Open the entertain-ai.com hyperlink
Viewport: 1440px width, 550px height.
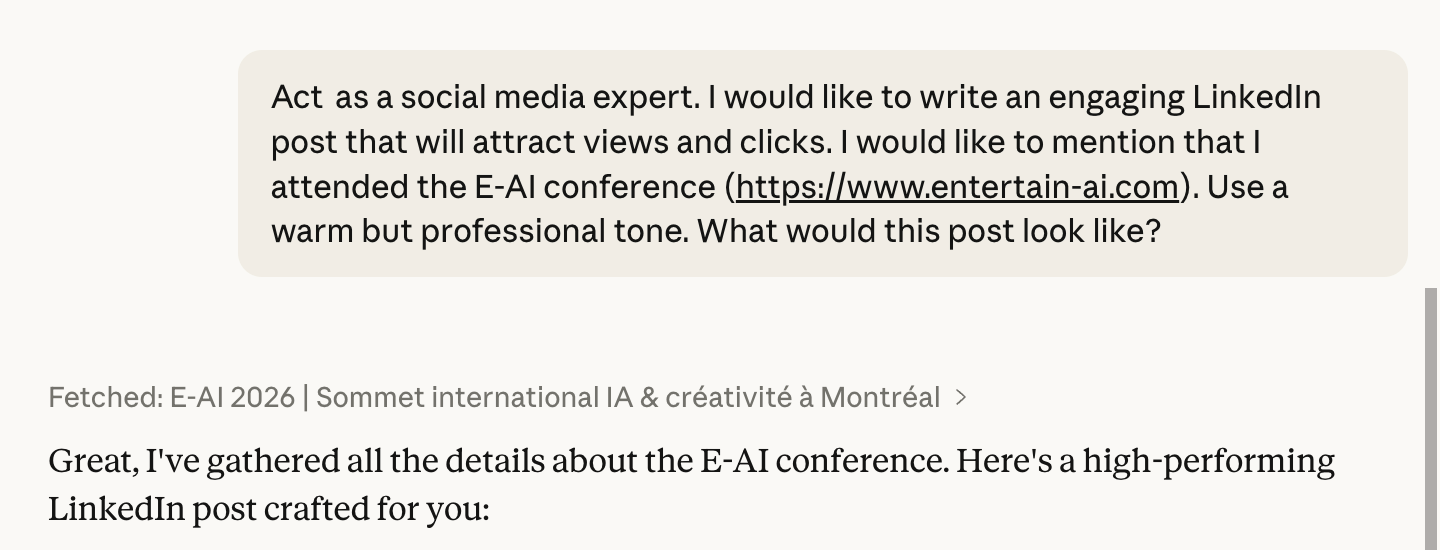coord(958,187)
